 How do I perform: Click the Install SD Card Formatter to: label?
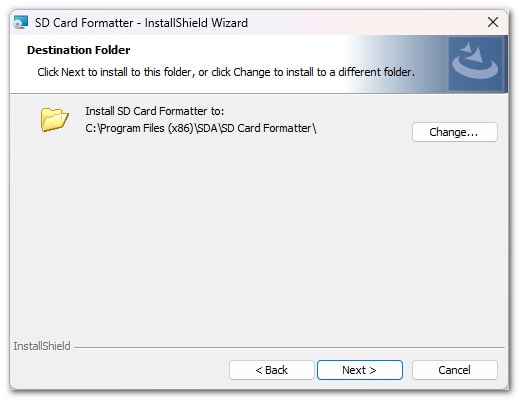155,111
